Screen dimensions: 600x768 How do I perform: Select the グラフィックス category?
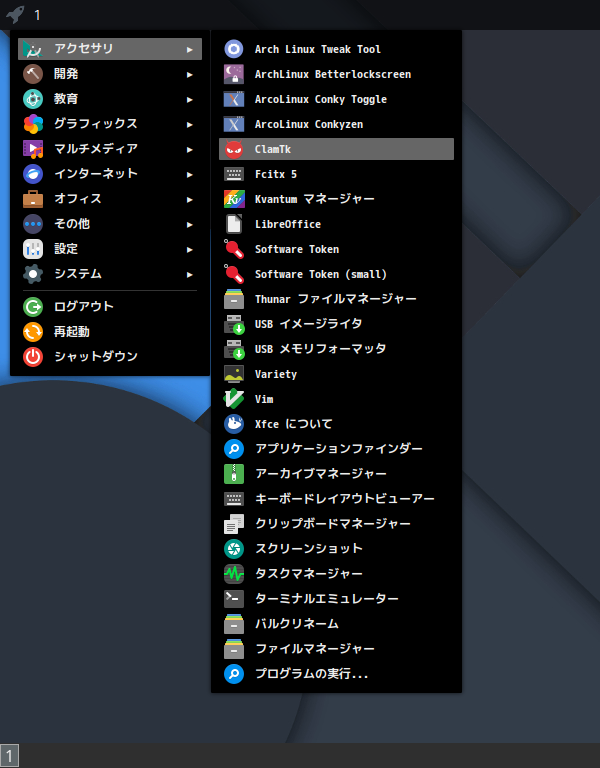tap(110, 124)
